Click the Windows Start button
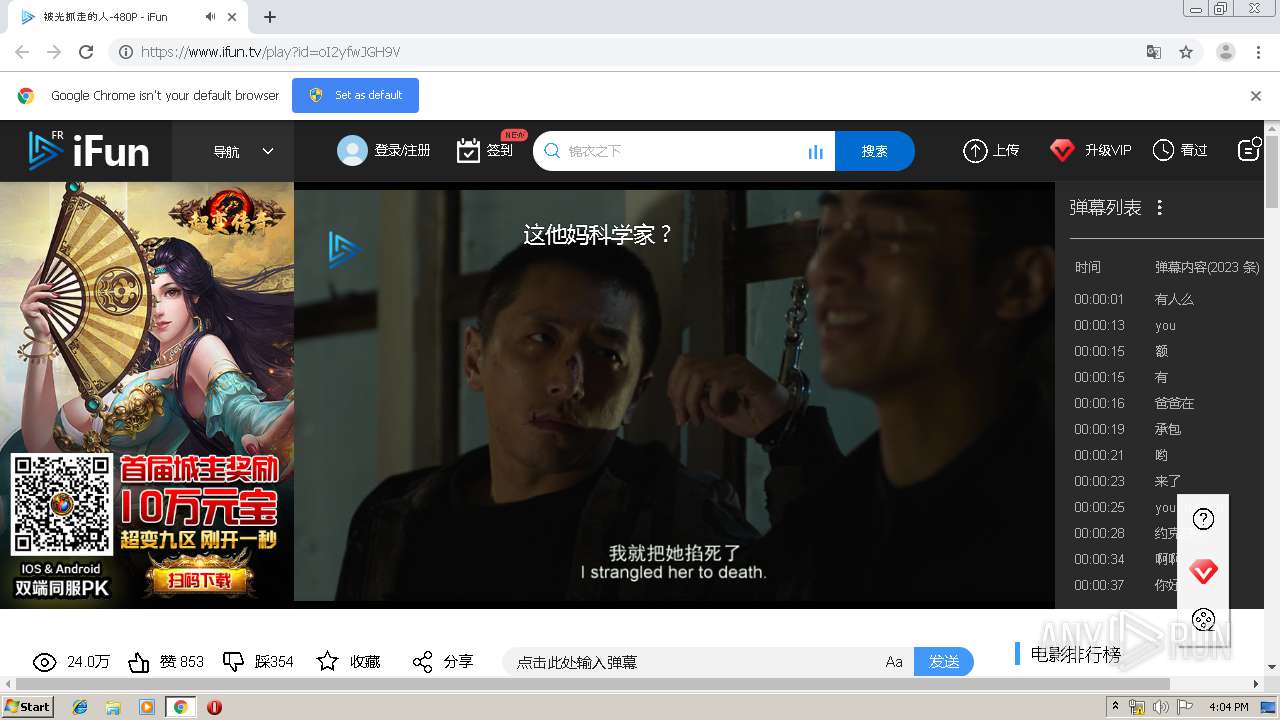 tap(28, 707)
